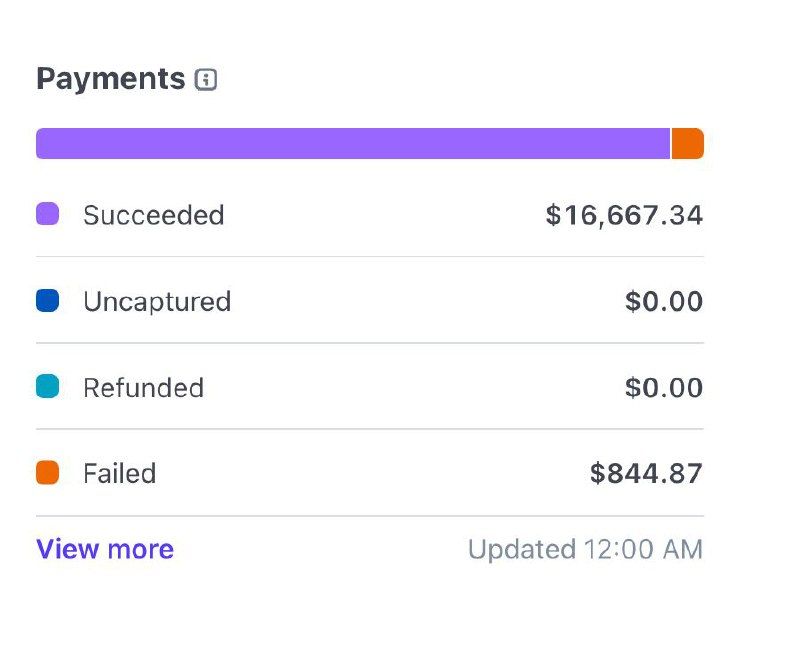Click the info icon beside Payments
Image resolution: width=800 pixels, height=652 pixels.
[x=206, y=80]
